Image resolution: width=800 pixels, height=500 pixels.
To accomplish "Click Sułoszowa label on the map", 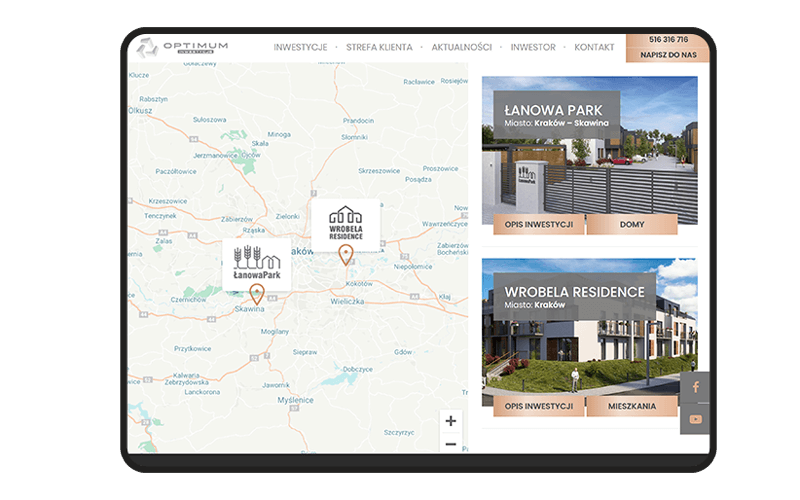I will [210, 120].
